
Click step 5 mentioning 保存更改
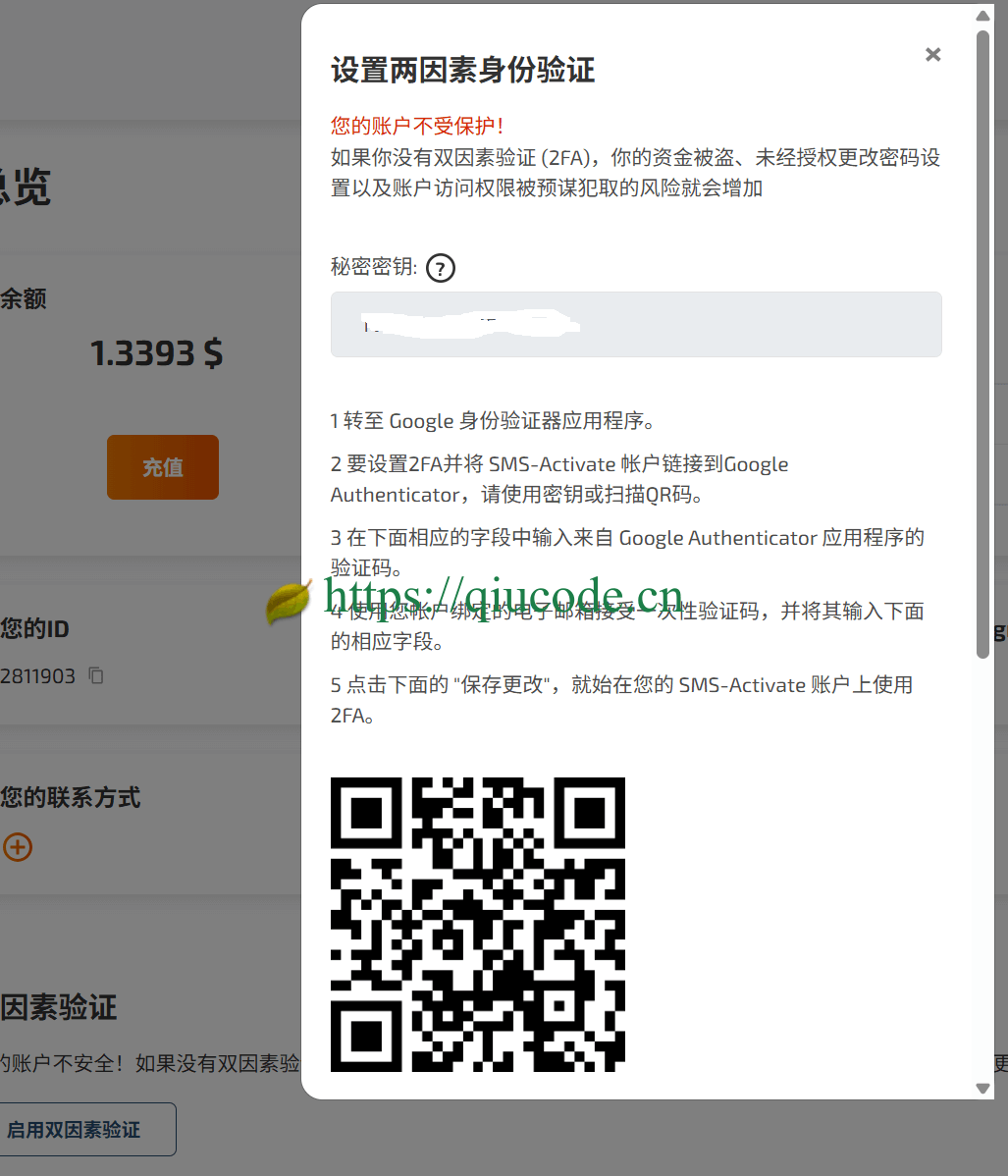[x=621, y=699]
